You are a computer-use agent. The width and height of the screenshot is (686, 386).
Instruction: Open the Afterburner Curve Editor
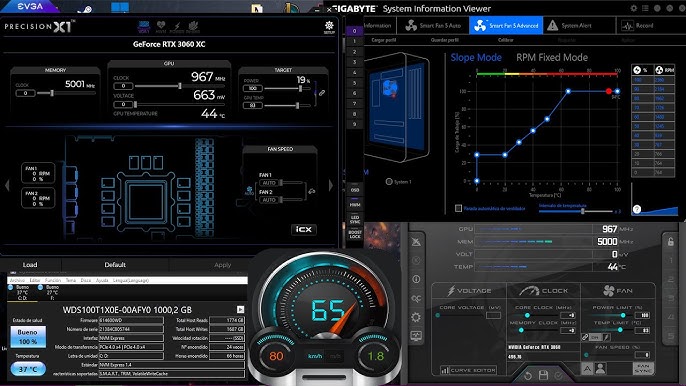(468, 370)
